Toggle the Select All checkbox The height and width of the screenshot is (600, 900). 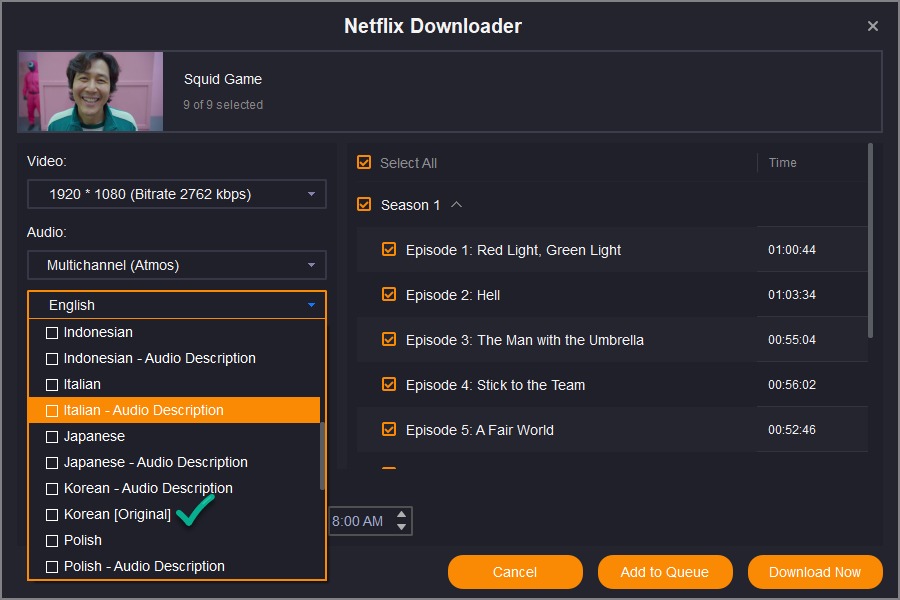[x=364, y=162]
